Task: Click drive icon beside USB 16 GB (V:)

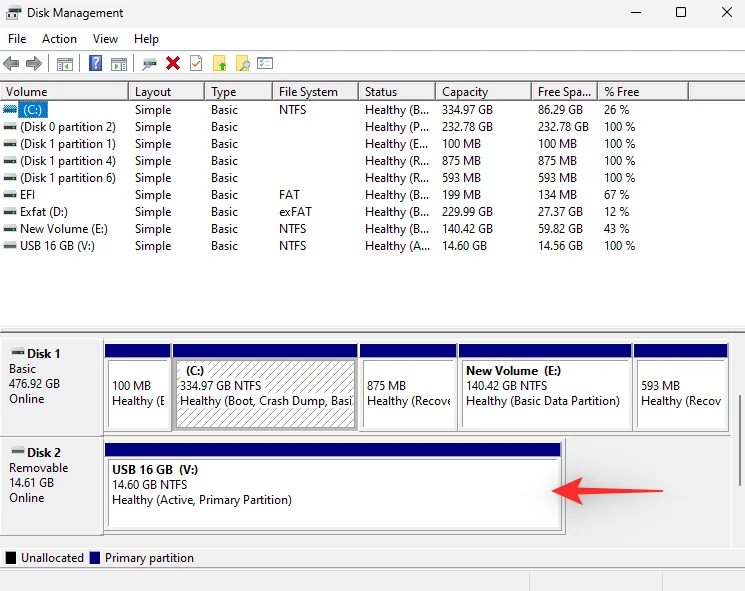Action: pos(10,246)
